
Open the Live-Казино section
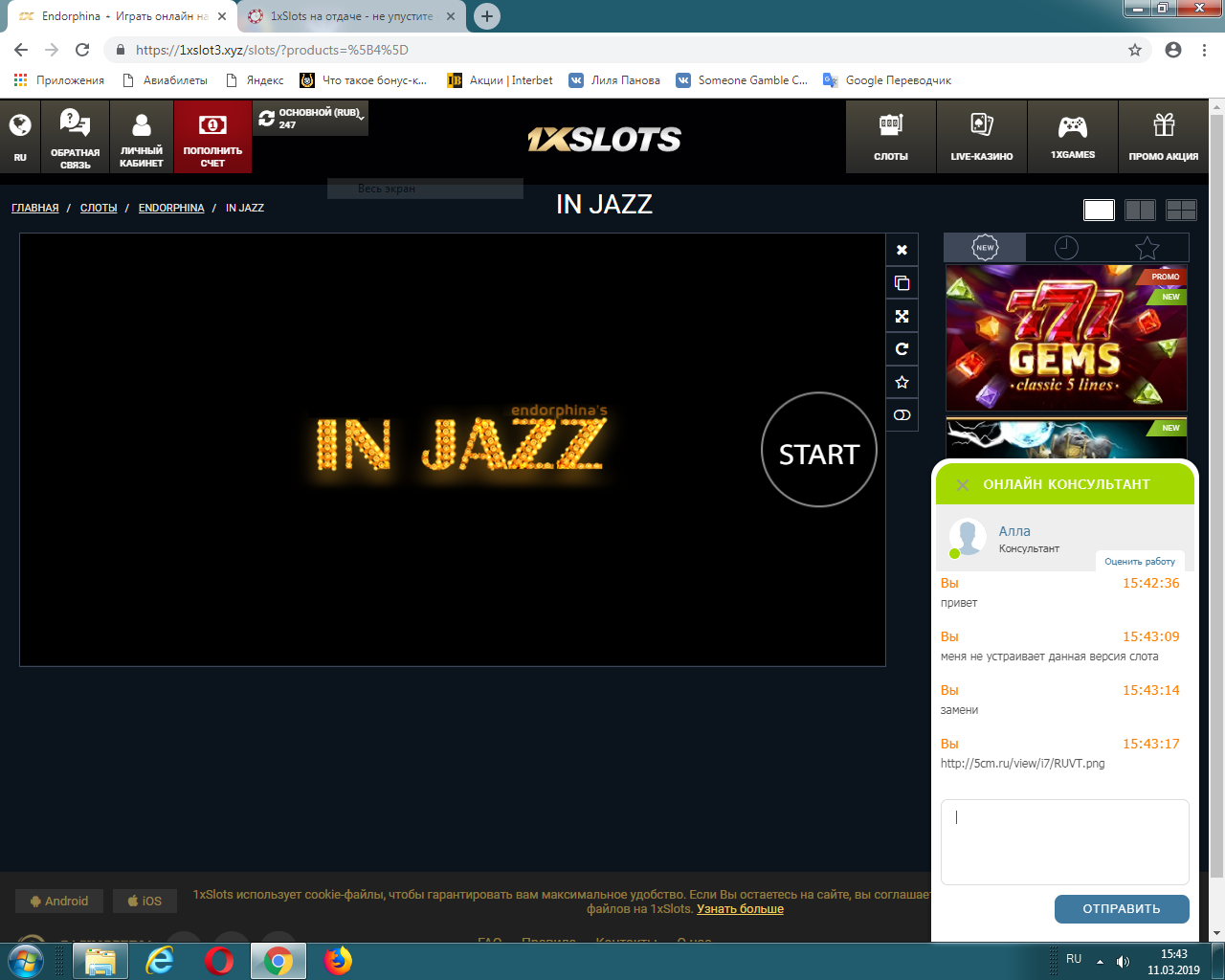click(982, 137)
